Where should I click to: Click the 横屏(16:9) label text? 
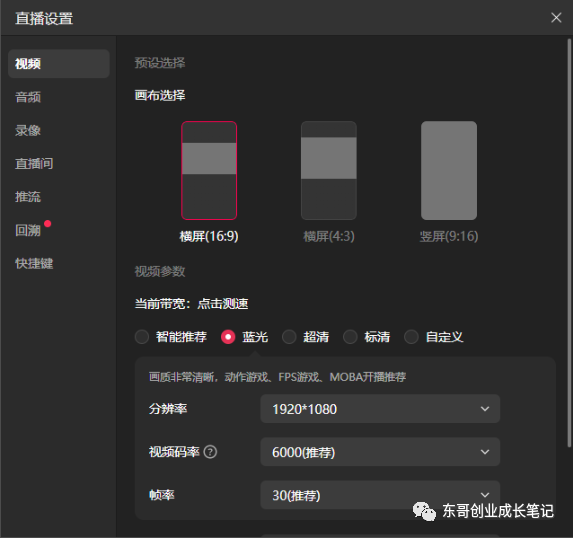tap(209, 236)
